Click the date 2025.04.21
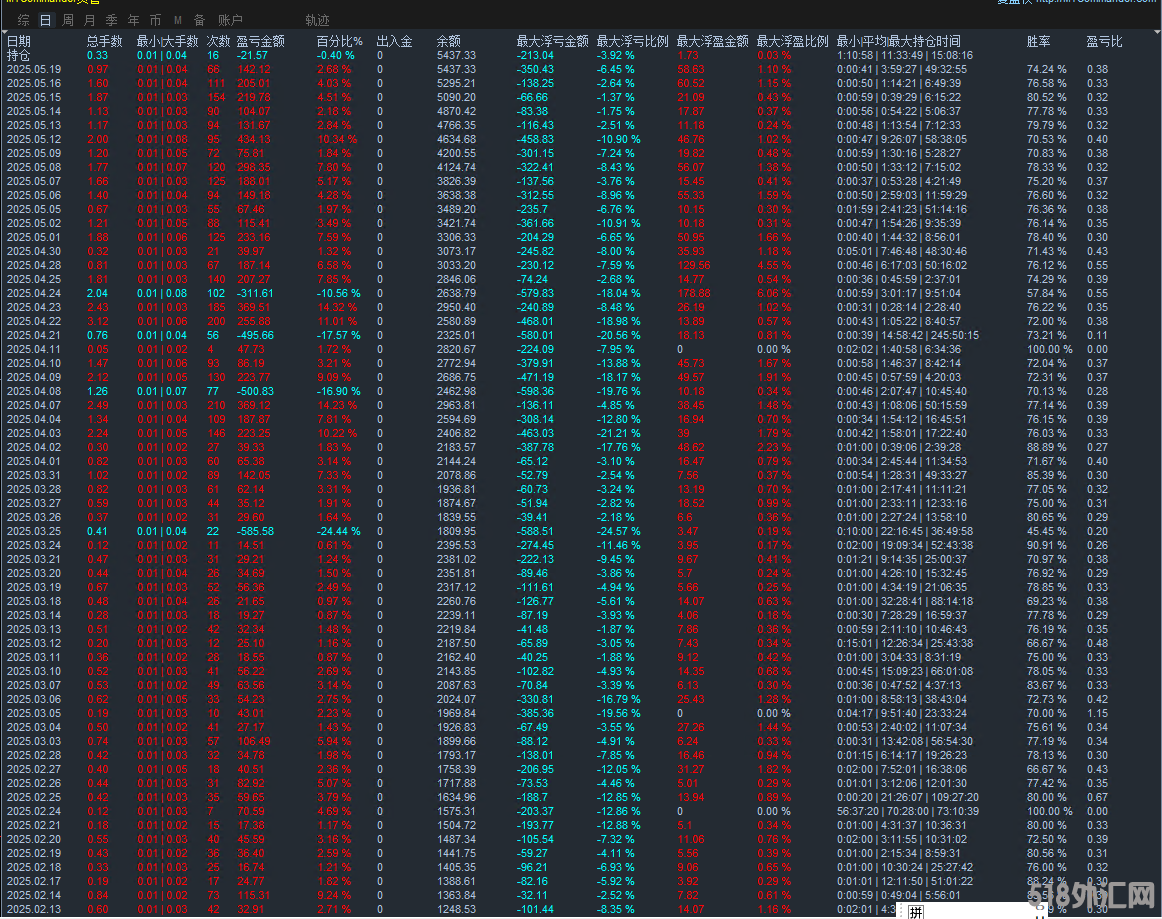Viewport: 1162px width, 919px height. tap(34, 336)
